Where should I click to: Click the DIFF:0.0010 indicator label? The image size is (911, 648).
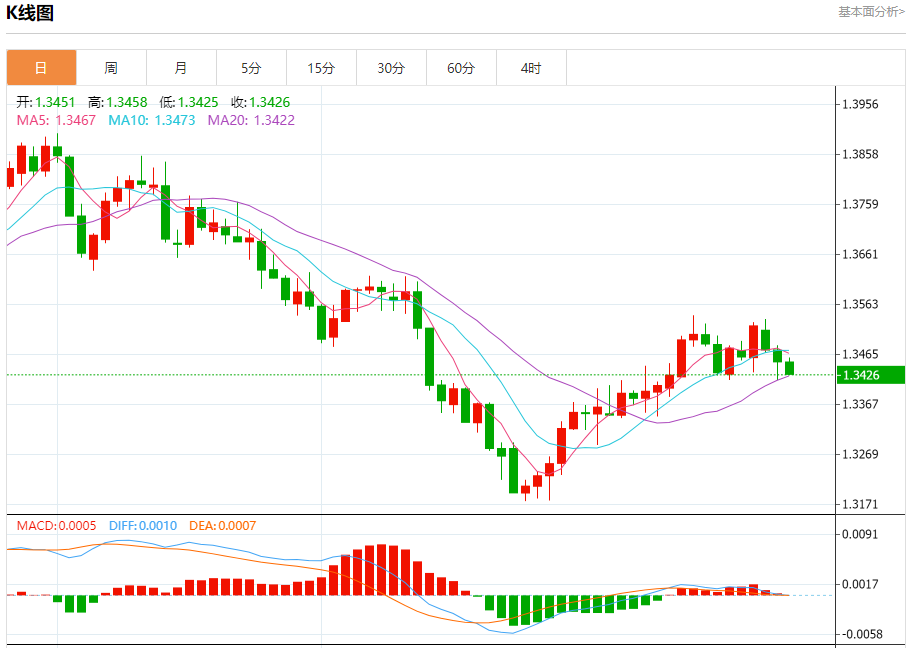coord(143,526)
